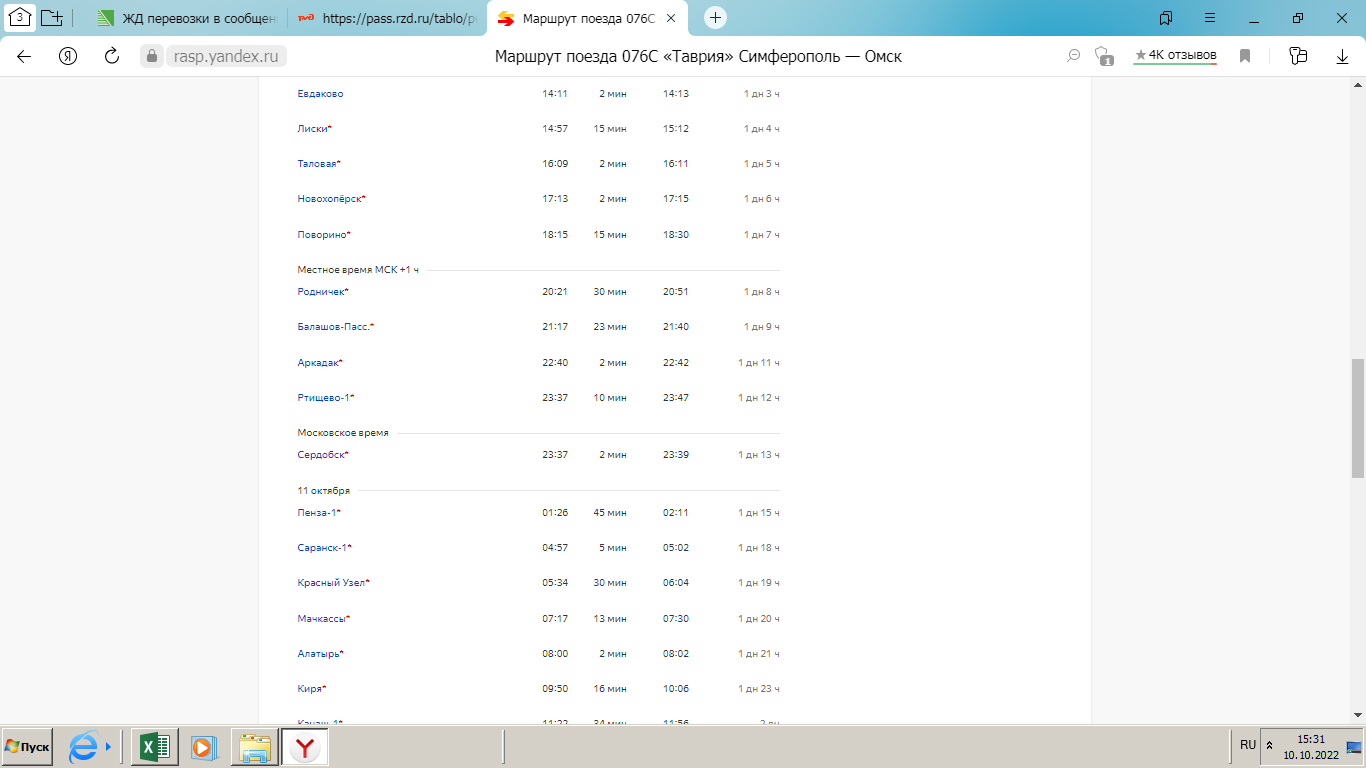Open Excel from the taskbar
Screen dimensions: 1366x768
(155, 746)
